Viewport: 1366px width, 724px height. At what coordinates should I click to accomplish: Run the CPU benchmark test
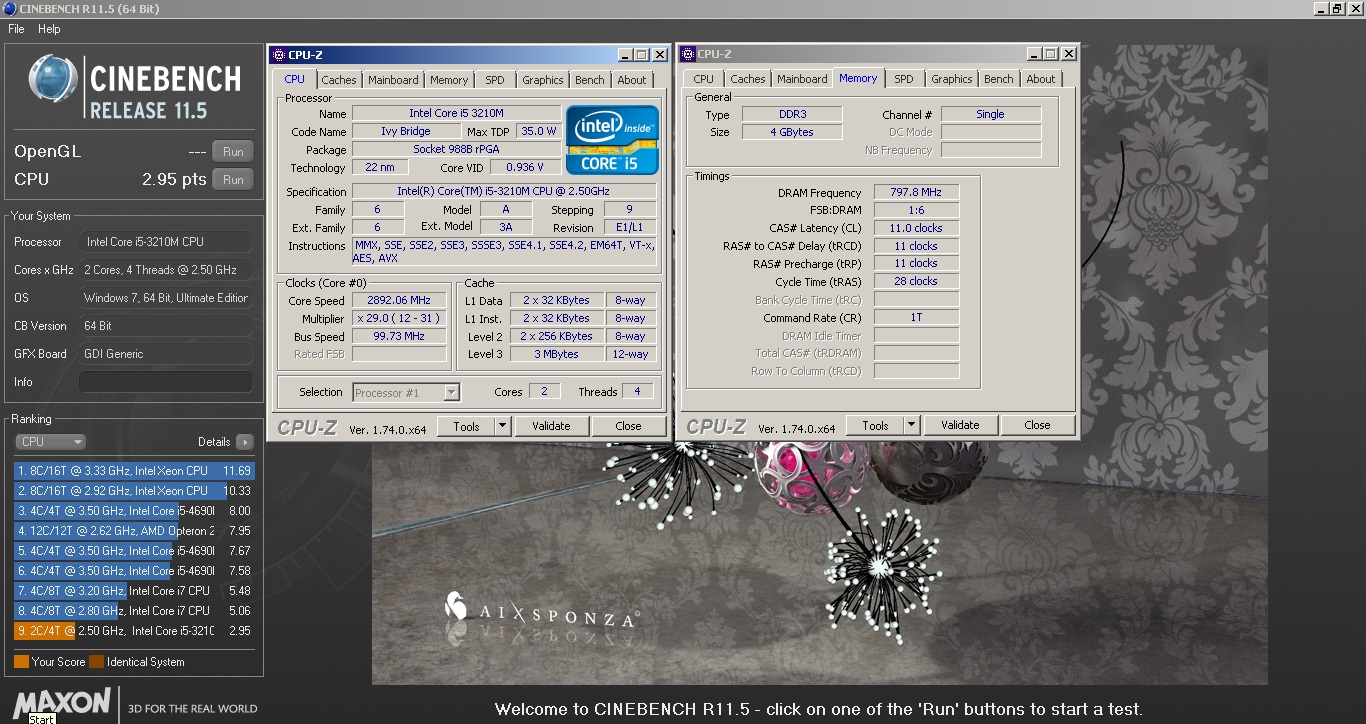pyautogui.click(x=233, y=180)
